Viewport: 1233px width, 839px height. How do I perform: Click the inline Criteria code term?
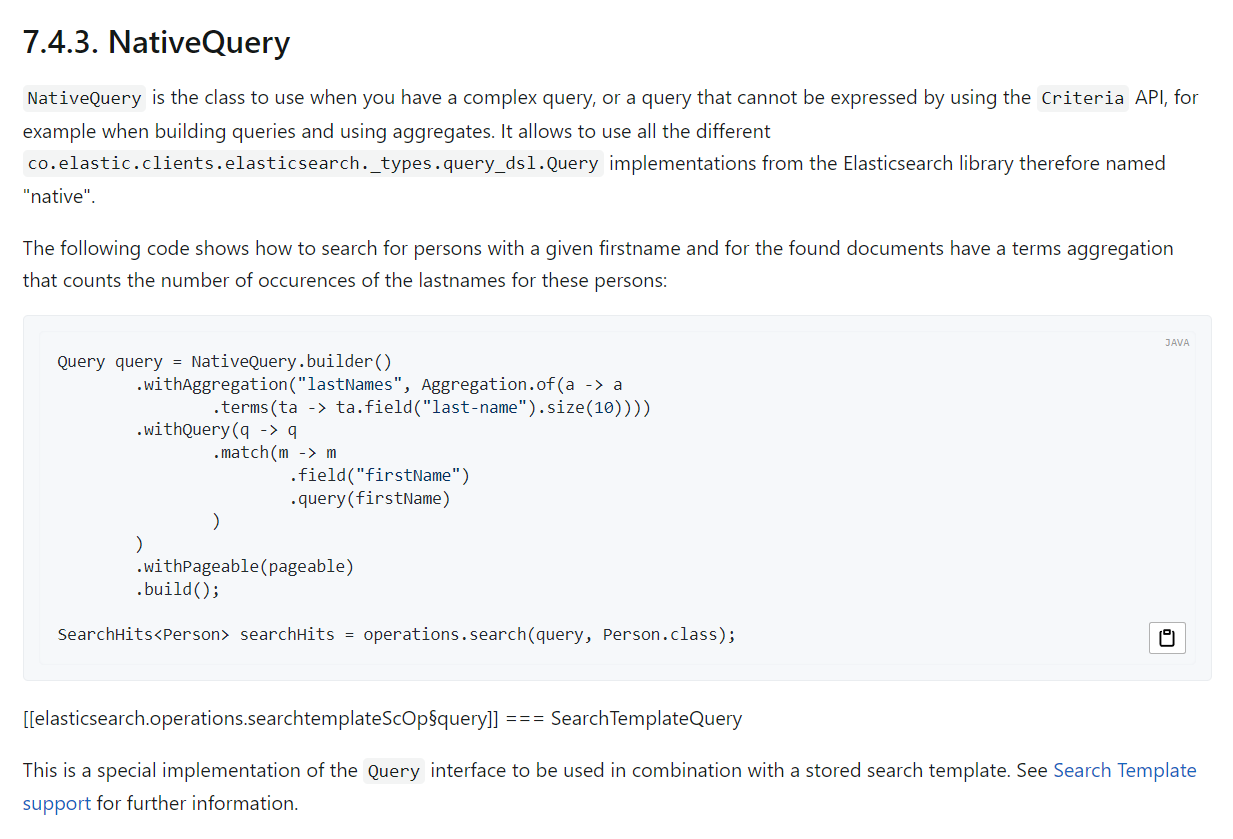click(x=1082, y=98)
